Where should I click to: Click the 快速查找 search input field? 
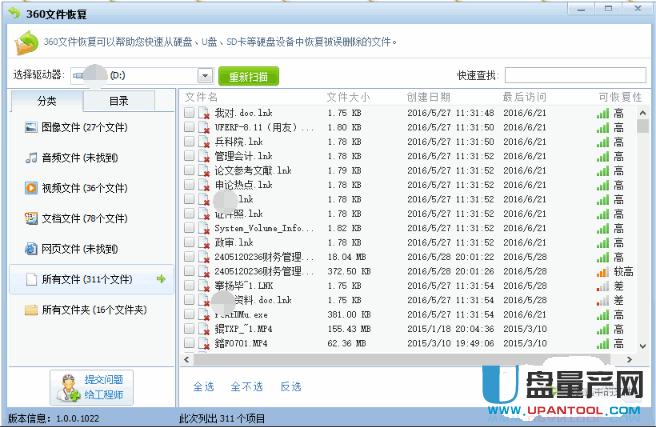[x=573, y=75]
